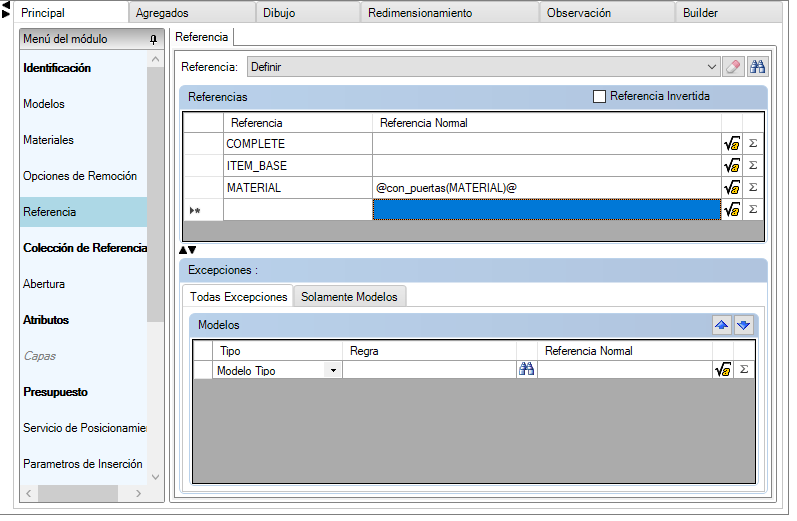
Task: Open Opciones de Remoción menu entry
Action: (80, 176)
